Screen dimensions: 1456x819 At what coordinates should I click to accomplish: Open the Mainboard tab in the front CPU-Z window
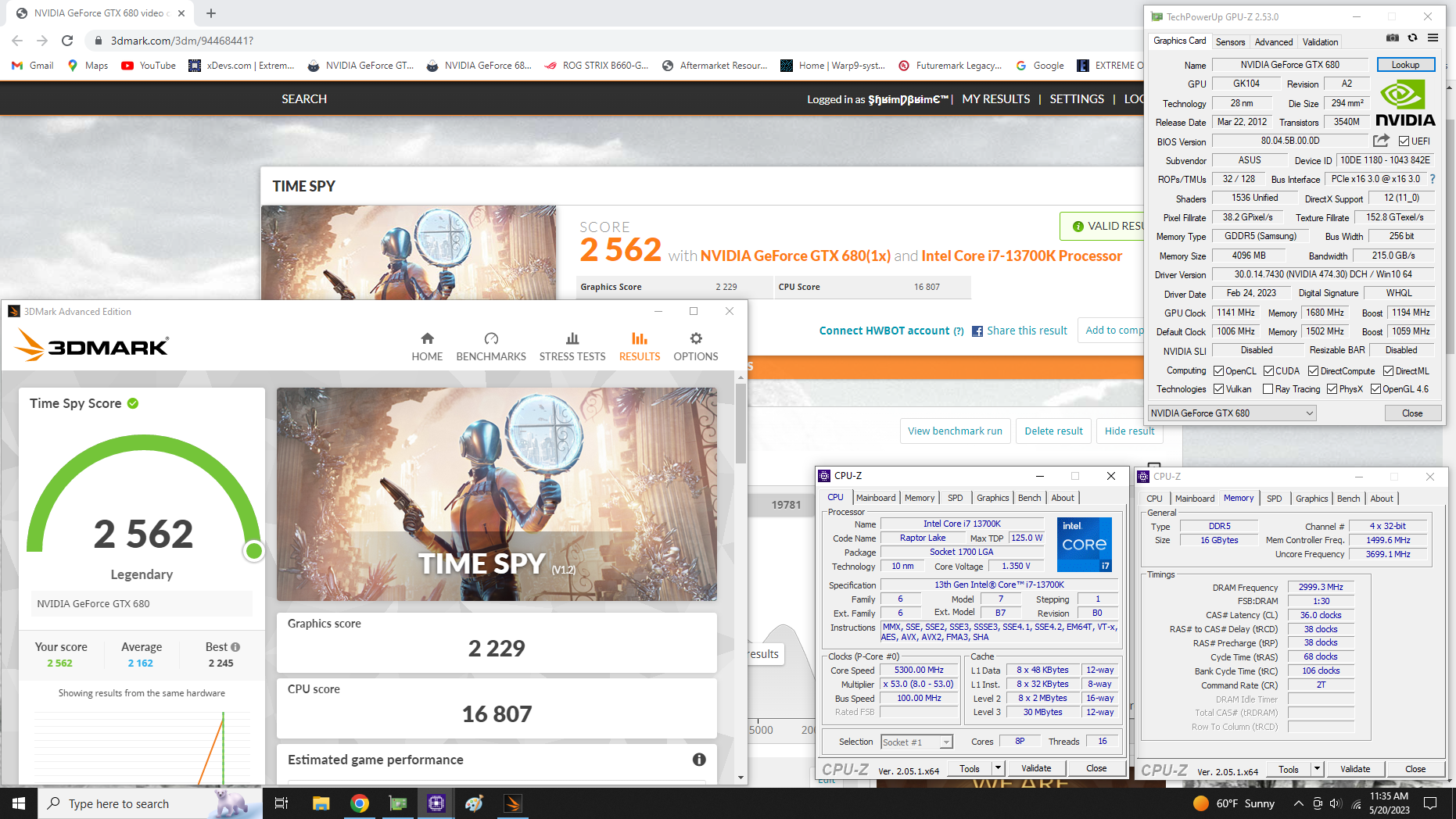click(876, 498)
